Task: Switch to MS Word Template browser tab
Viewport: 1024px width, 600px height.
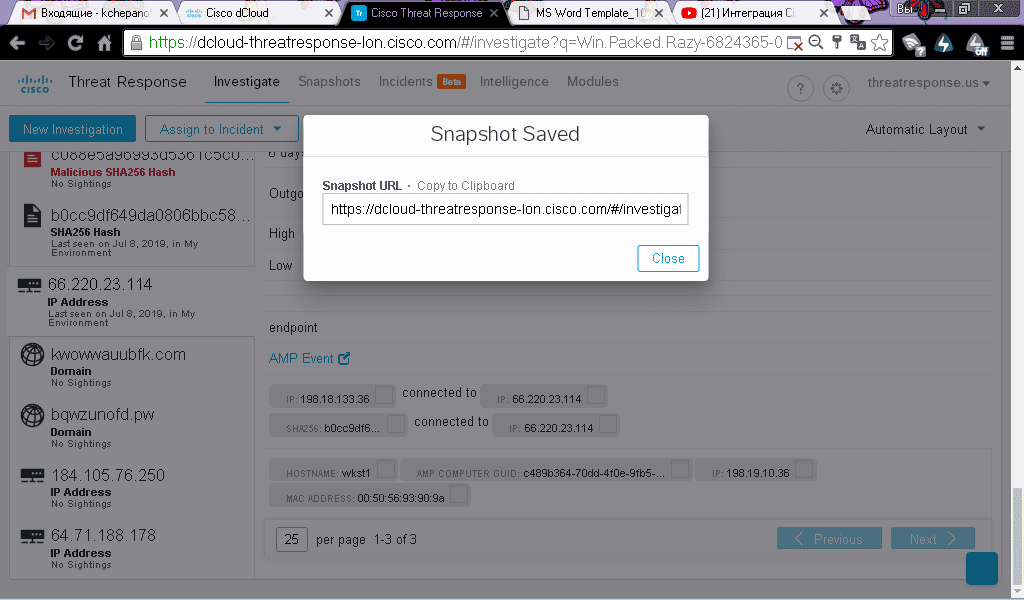Action: click(x=591, y=13)
